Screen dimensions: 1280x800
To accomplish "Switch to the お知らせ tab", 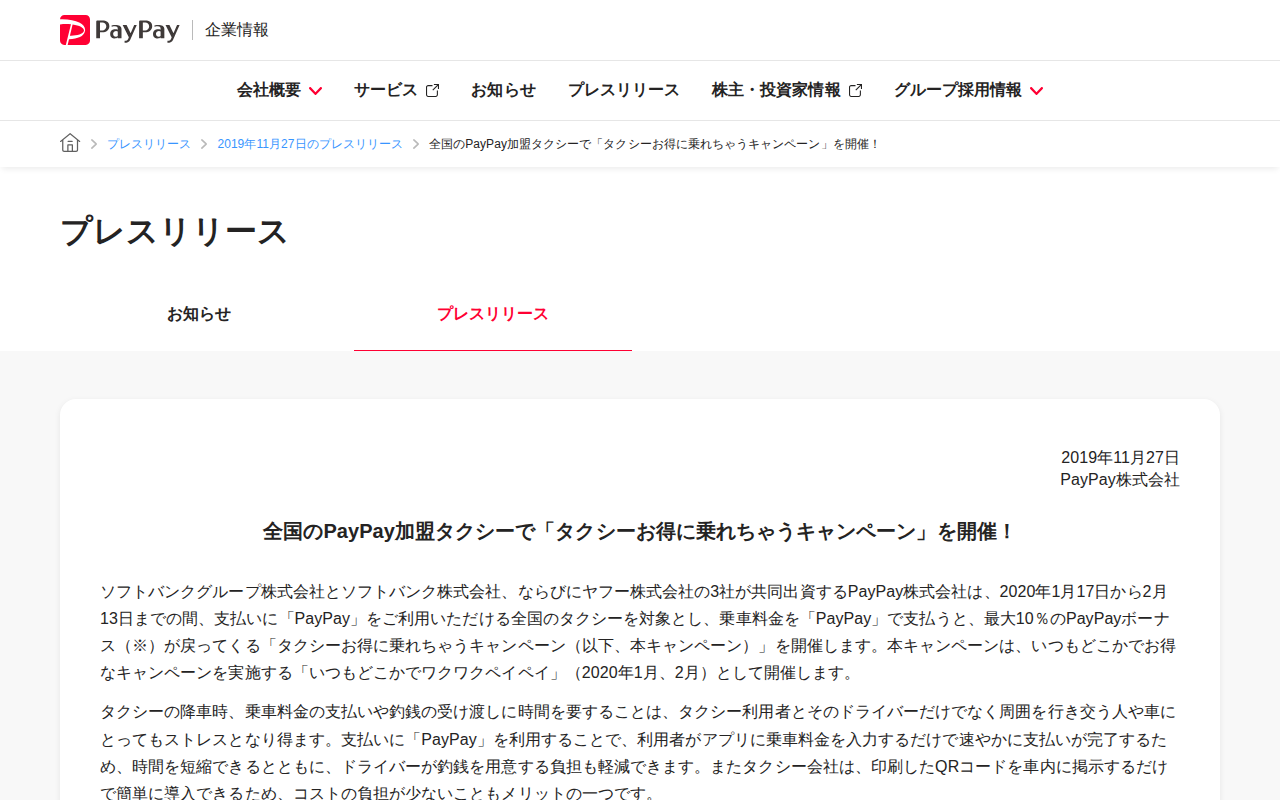I will coord(199,314).
